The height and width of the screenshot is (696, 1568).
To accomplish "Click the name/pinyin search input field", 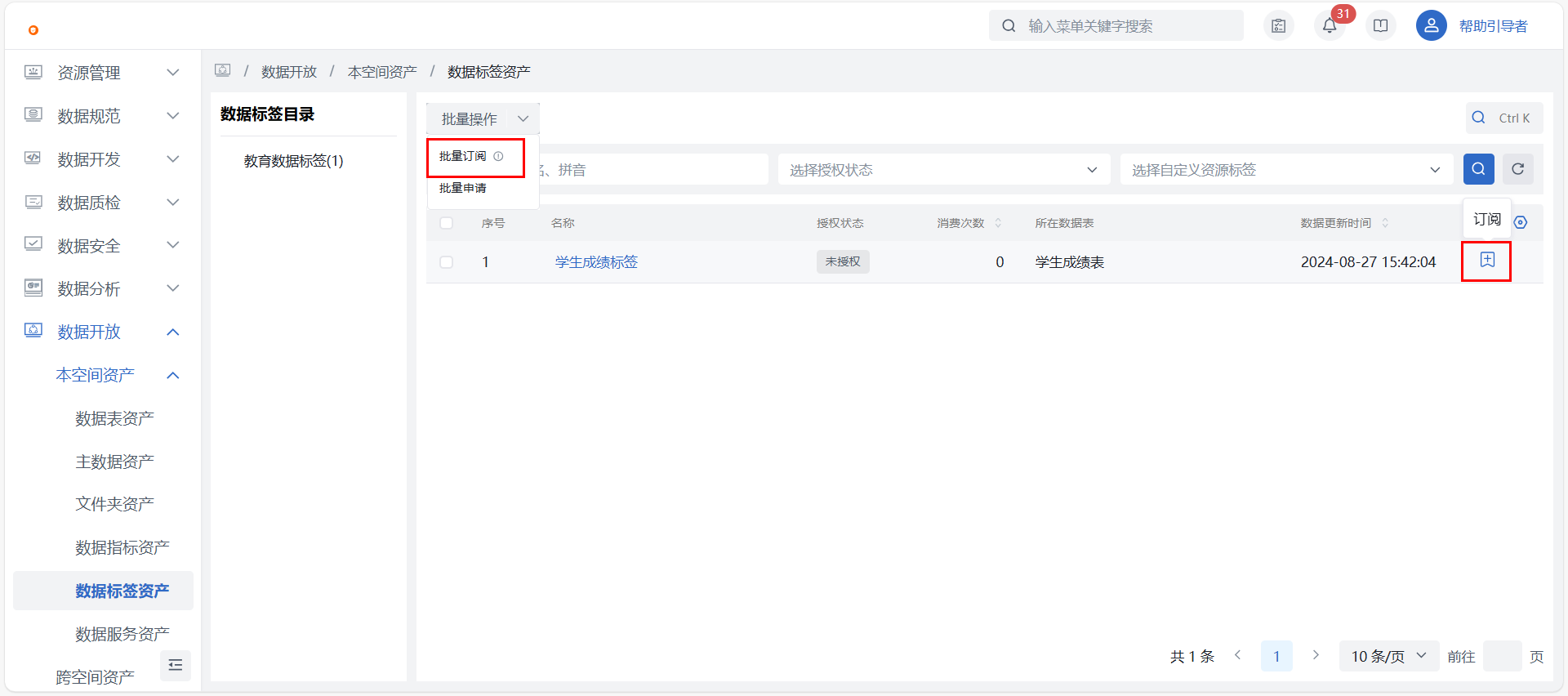I will pyautogui.click(x=653, y=169).
